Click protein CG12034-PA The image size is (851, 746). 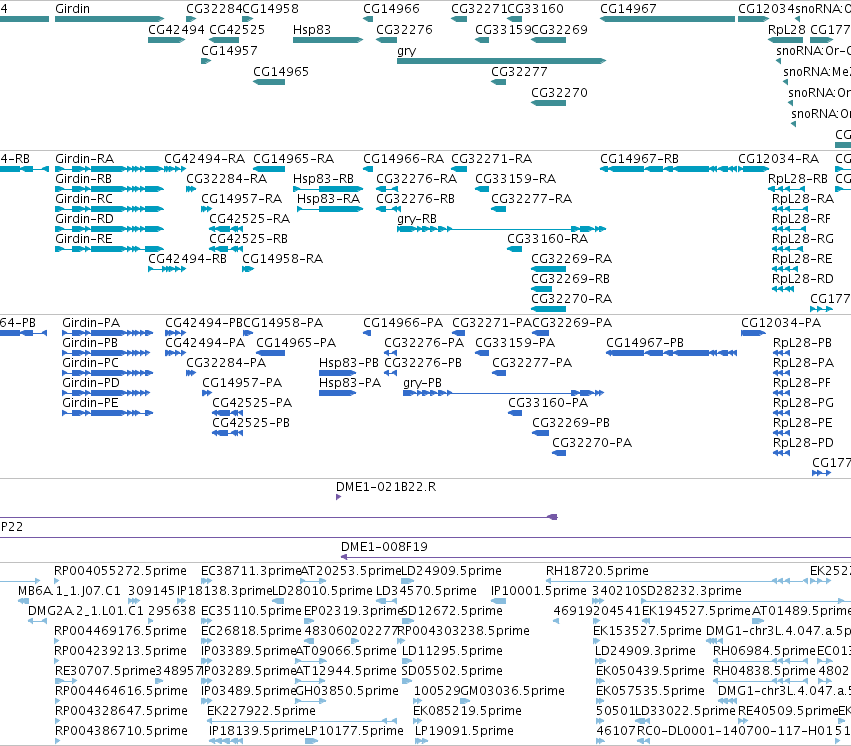pyautogui.click(x=753, y=333)
